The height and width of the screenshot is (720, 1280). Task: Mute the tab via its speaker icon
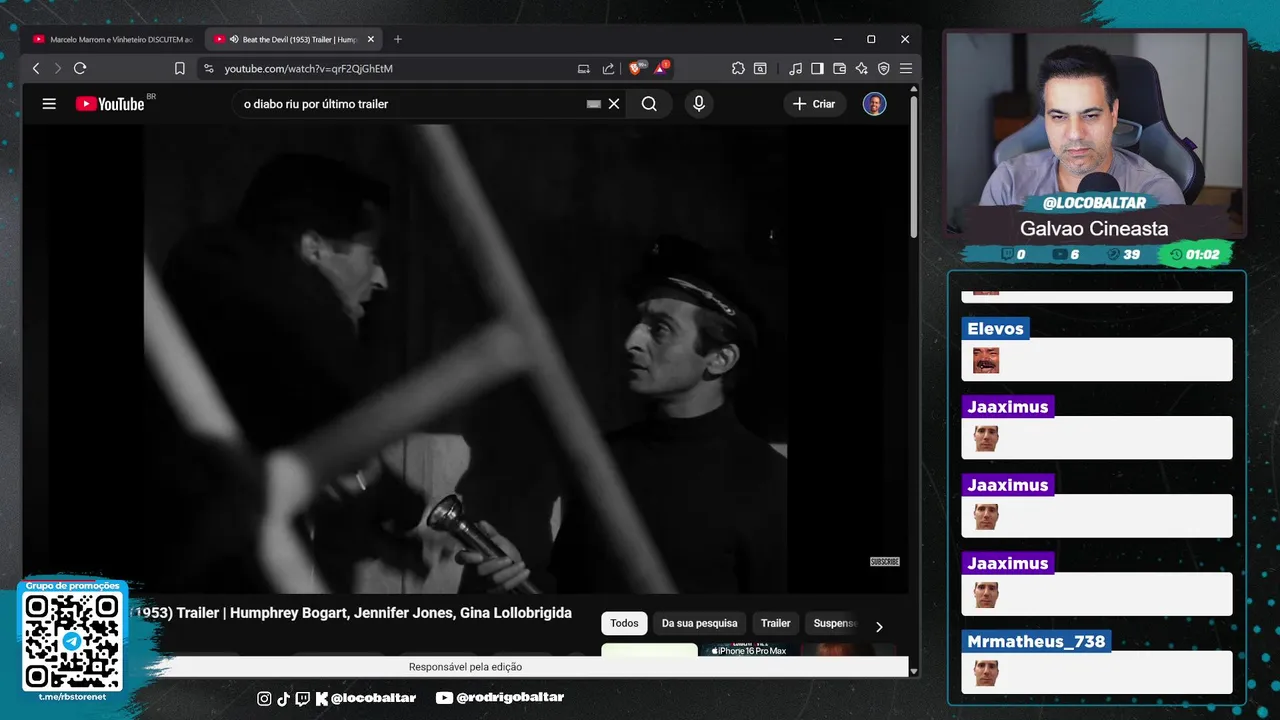(x=234, y=39)
